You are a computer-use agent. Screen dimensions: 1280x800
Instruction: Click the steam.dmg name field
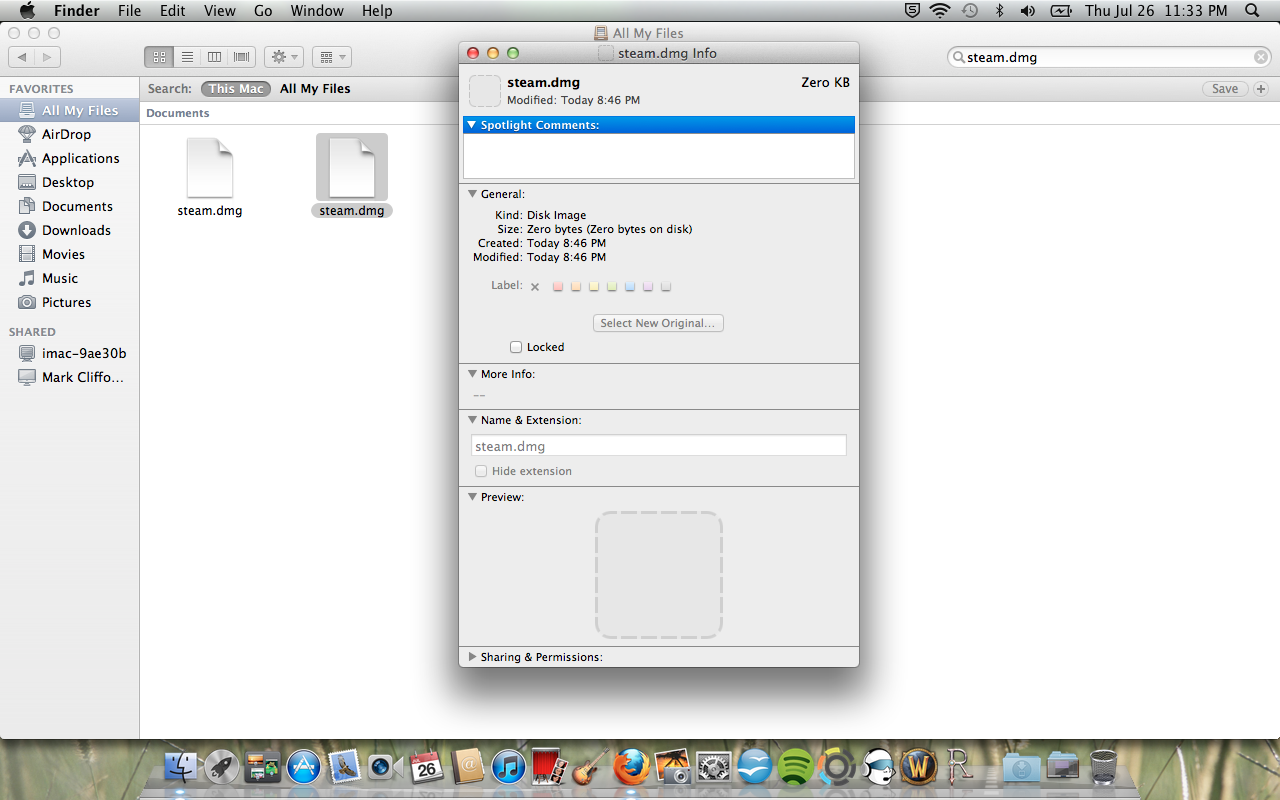pyautogui.click(x=659, y=446)
